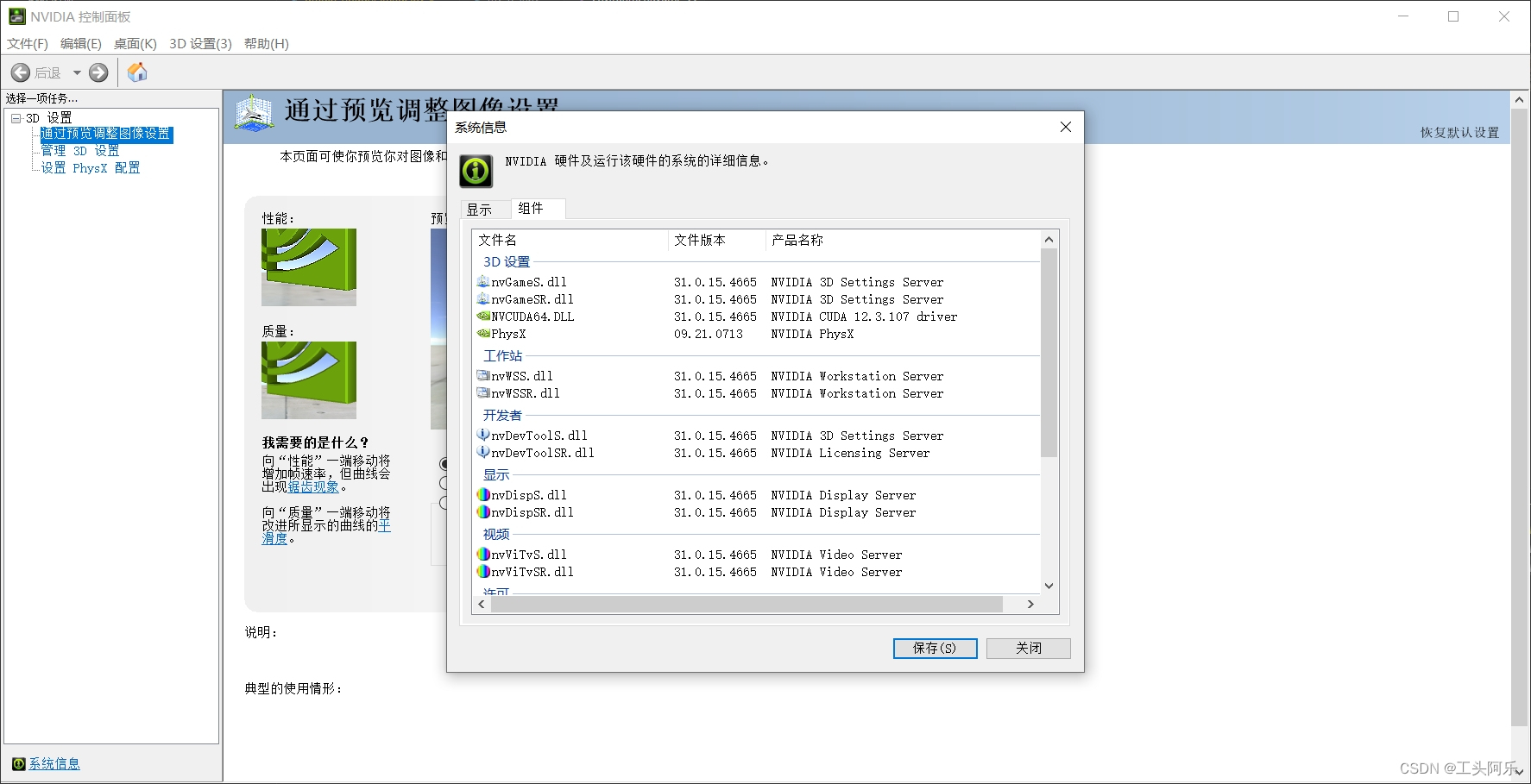The height and width of the screenshot is (784, 1531).
Task: Click the 保存(S) button
Action: pos(935,648)
